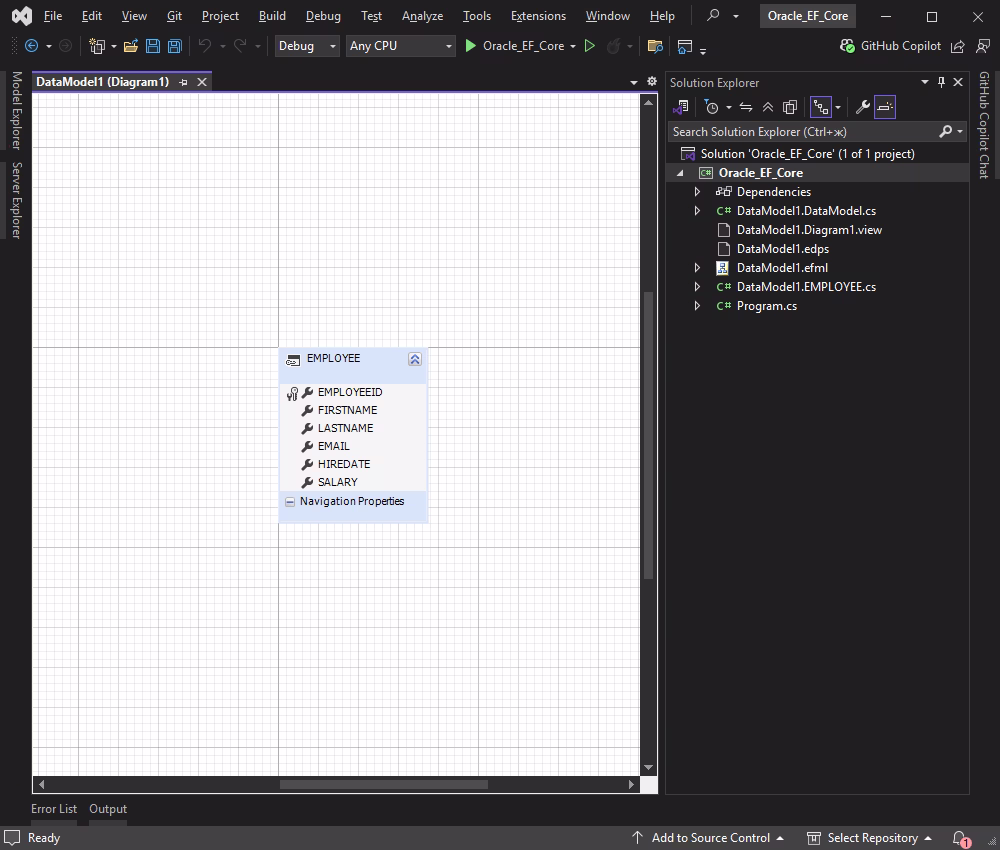Switch to the Output tab
Viewport: 1000px width, 850px height.
(108, 809)
